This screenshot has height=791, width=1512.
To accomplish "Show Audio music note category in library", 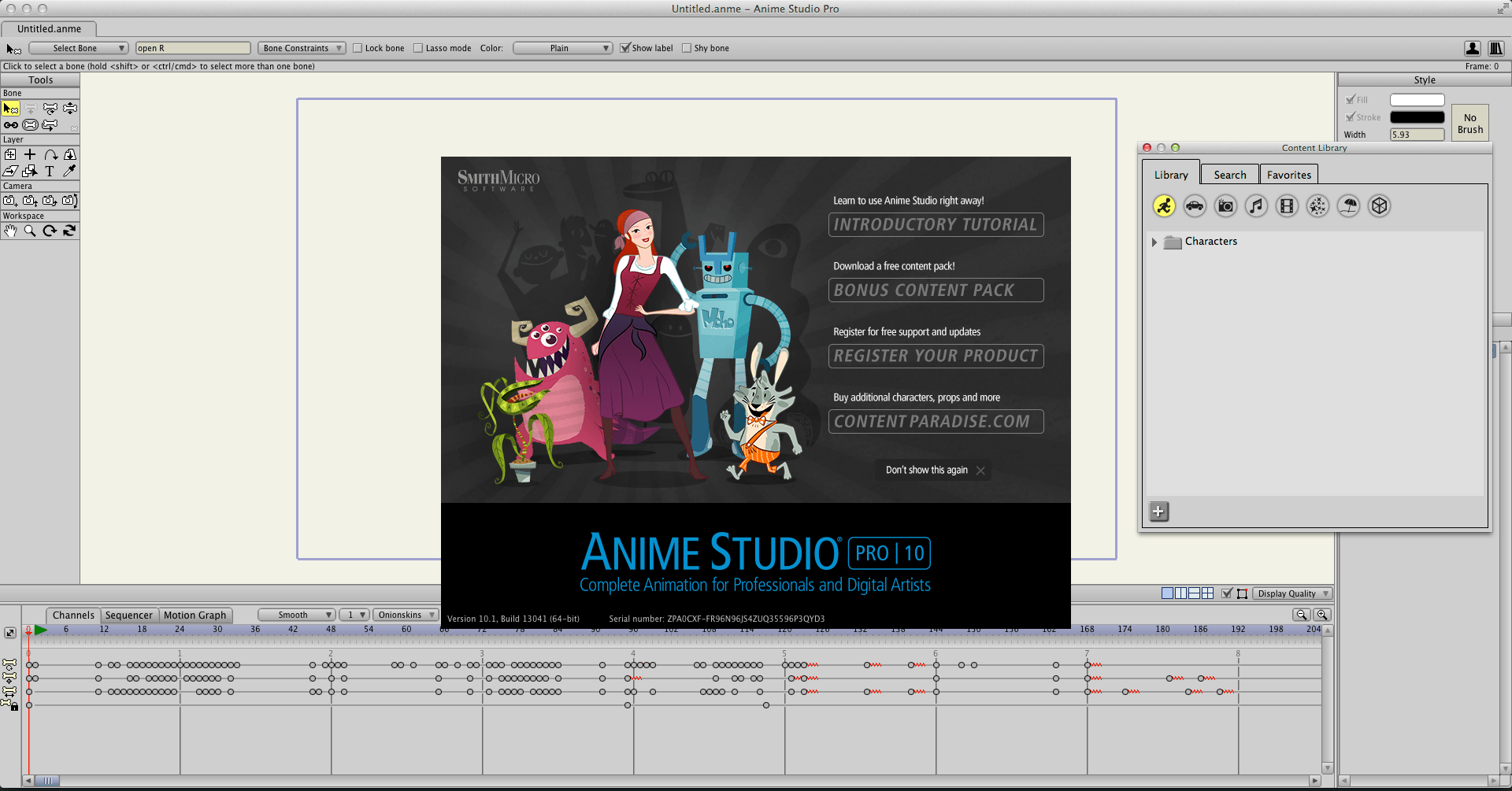I will (x=1256, y=206).
